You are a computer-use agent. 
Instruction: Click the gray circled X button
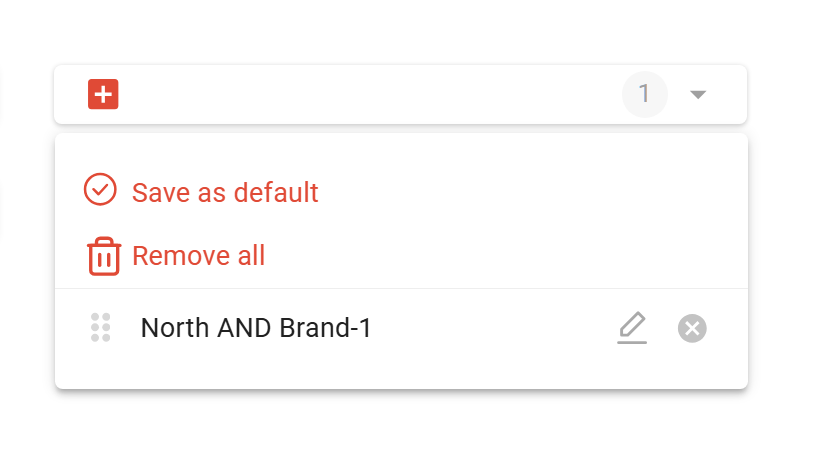692,328
